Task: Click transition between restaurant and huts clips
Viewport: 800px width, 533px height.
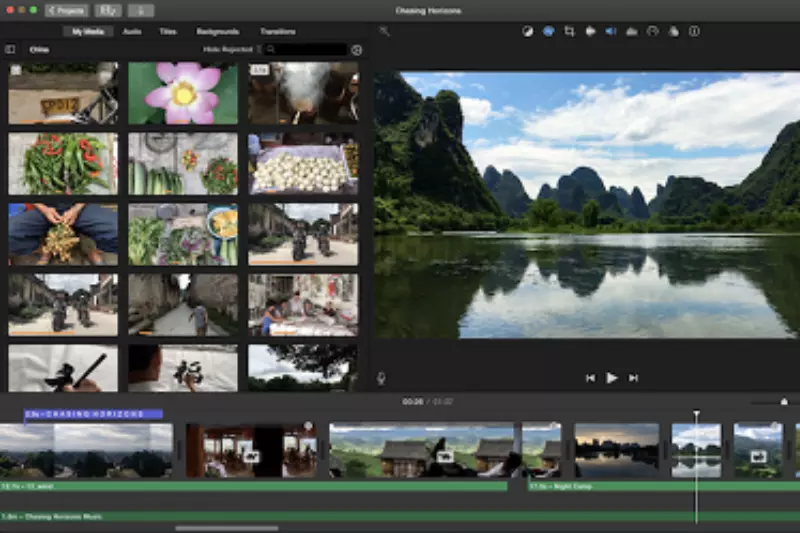Action: 323,450
